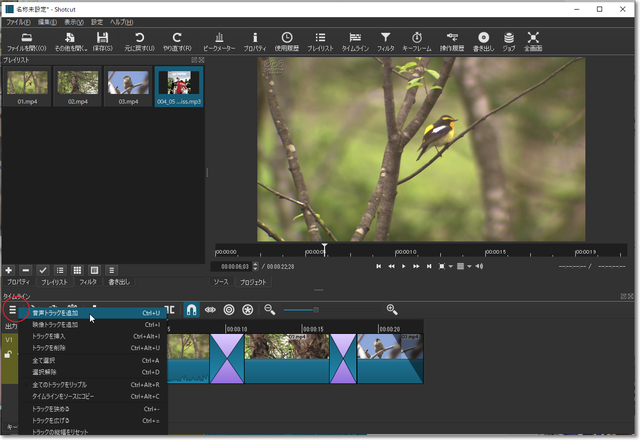
Task: Switch to the プロジェクト player tab
Action: pyautogui.click(x=255, y=282)
